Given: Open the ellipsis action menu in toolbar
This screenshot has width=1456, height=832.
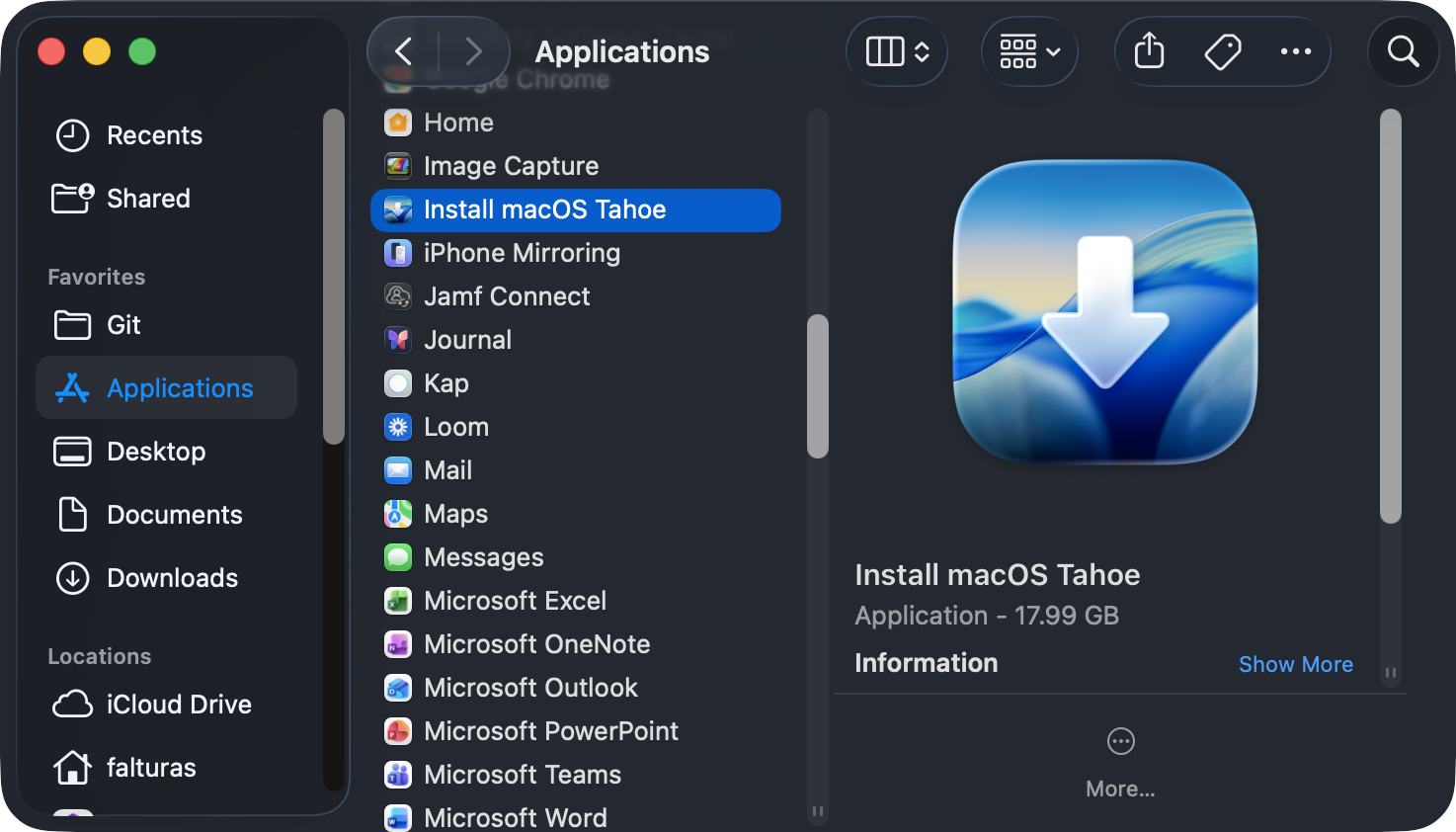Looking at the screenshot, I should pos(1295,51).
